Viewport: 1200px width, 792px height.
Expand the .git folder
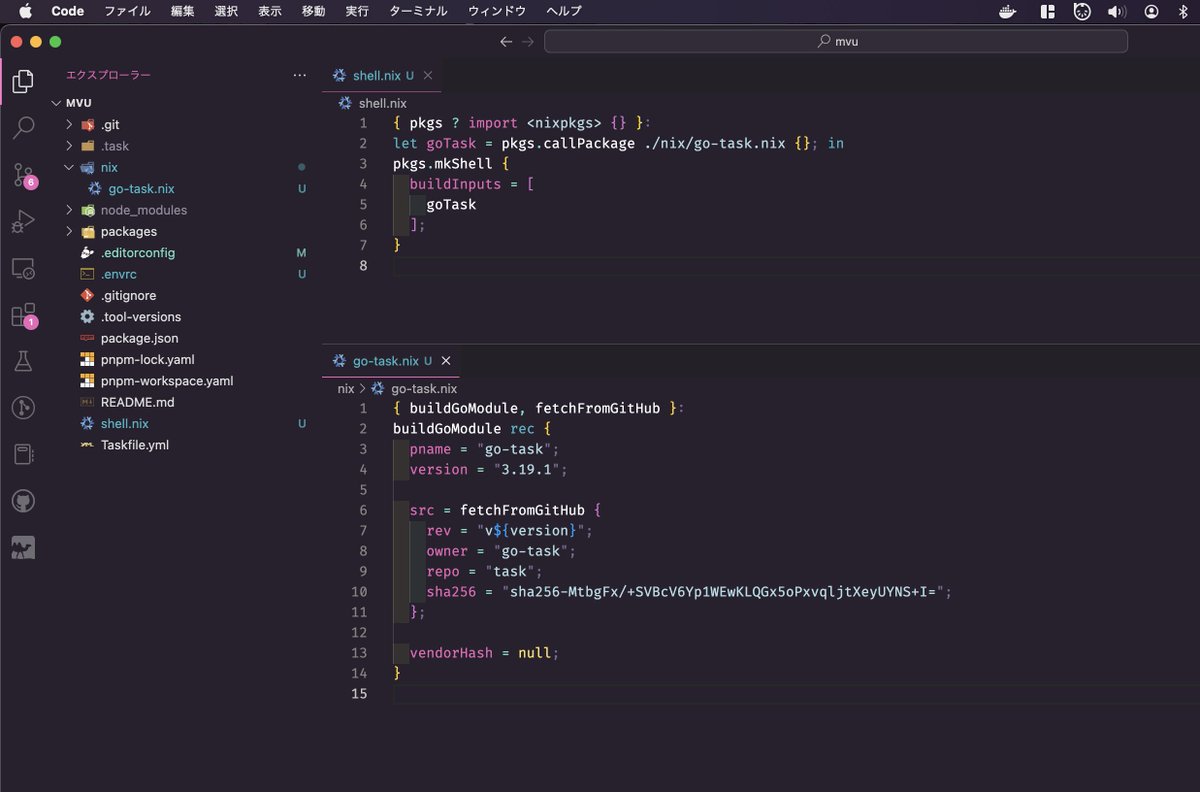pos(69,125)
